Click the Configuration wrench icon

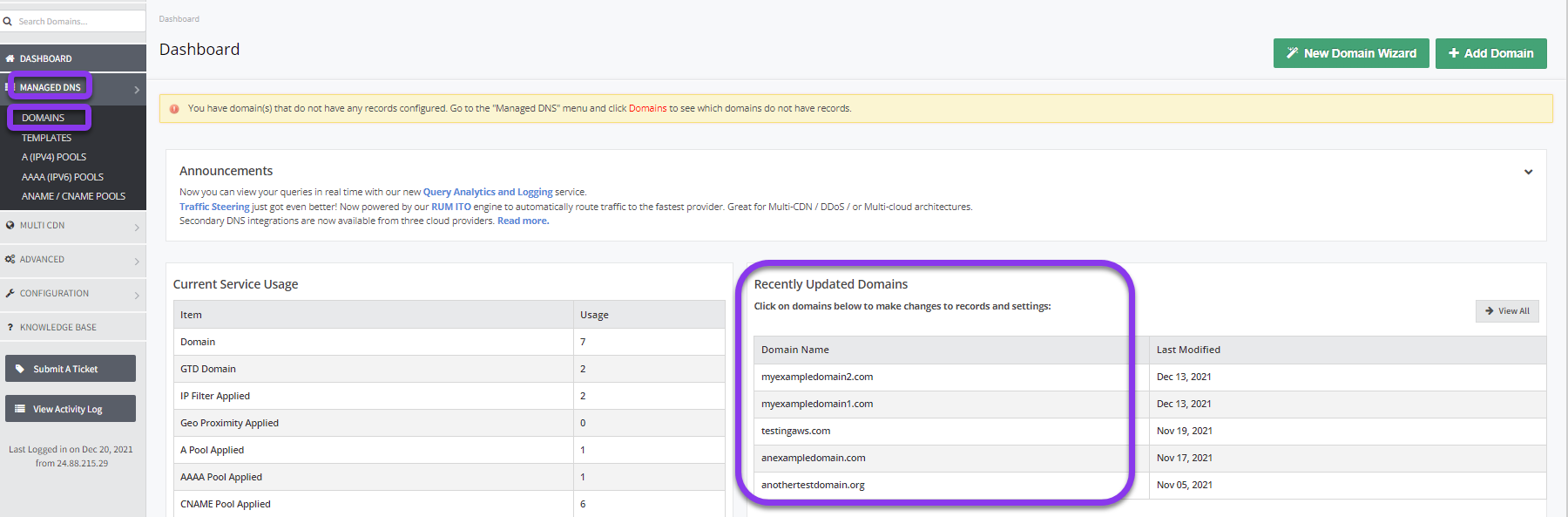(x=10, y=293)
